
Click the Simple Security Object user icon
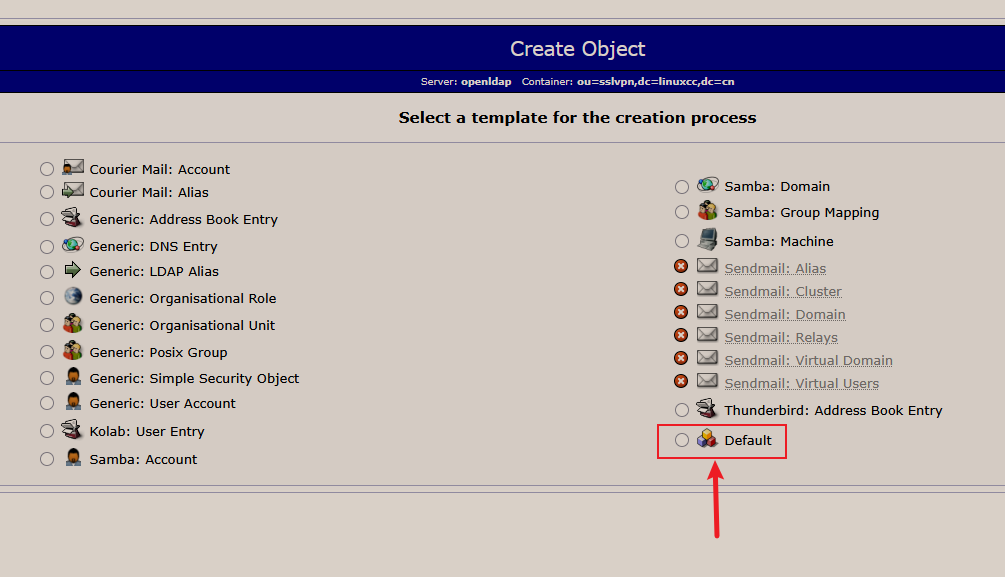pyautogui.click(x=74, y=376)
